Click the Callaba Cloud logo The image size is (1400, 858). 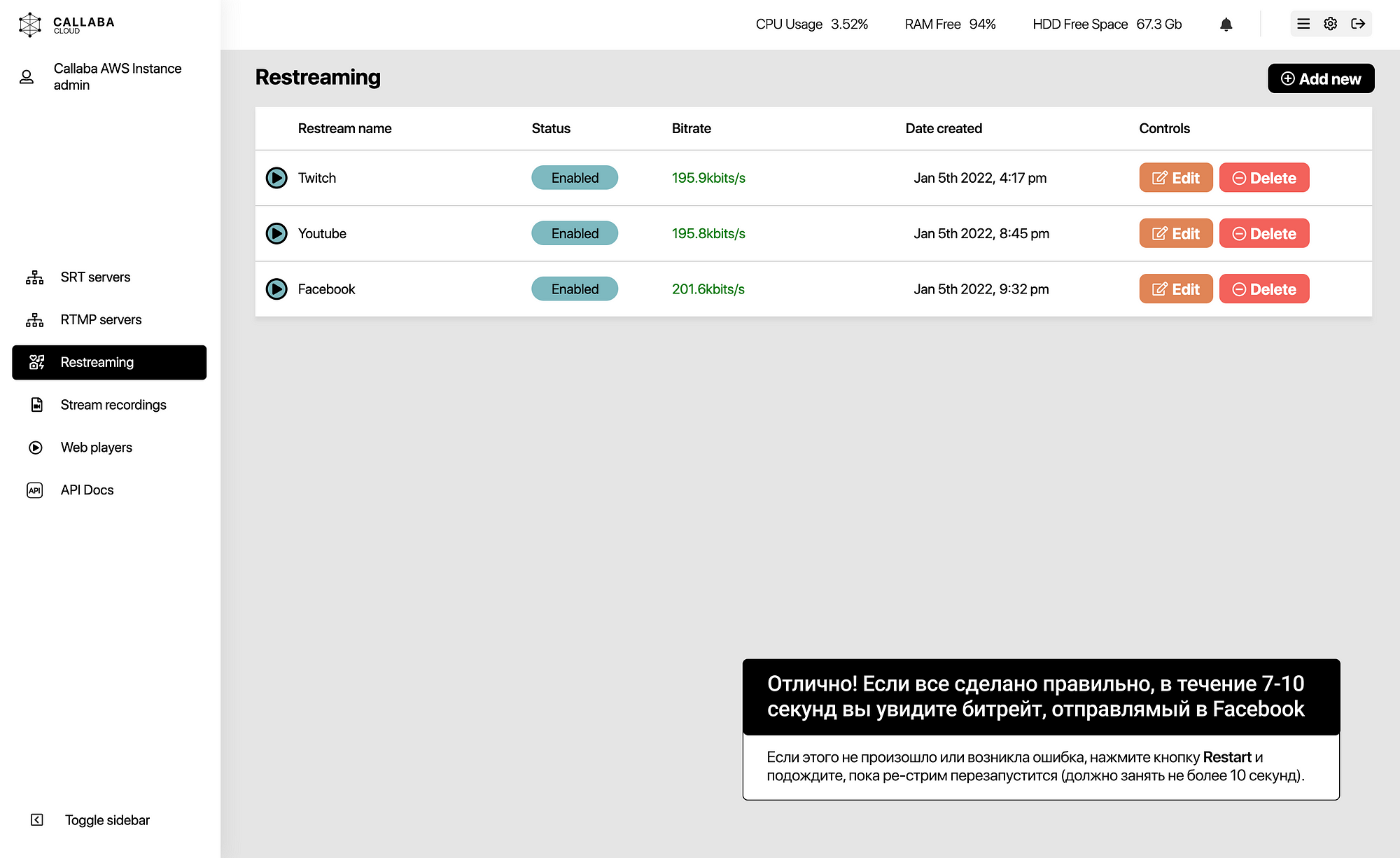coord(66,25)
